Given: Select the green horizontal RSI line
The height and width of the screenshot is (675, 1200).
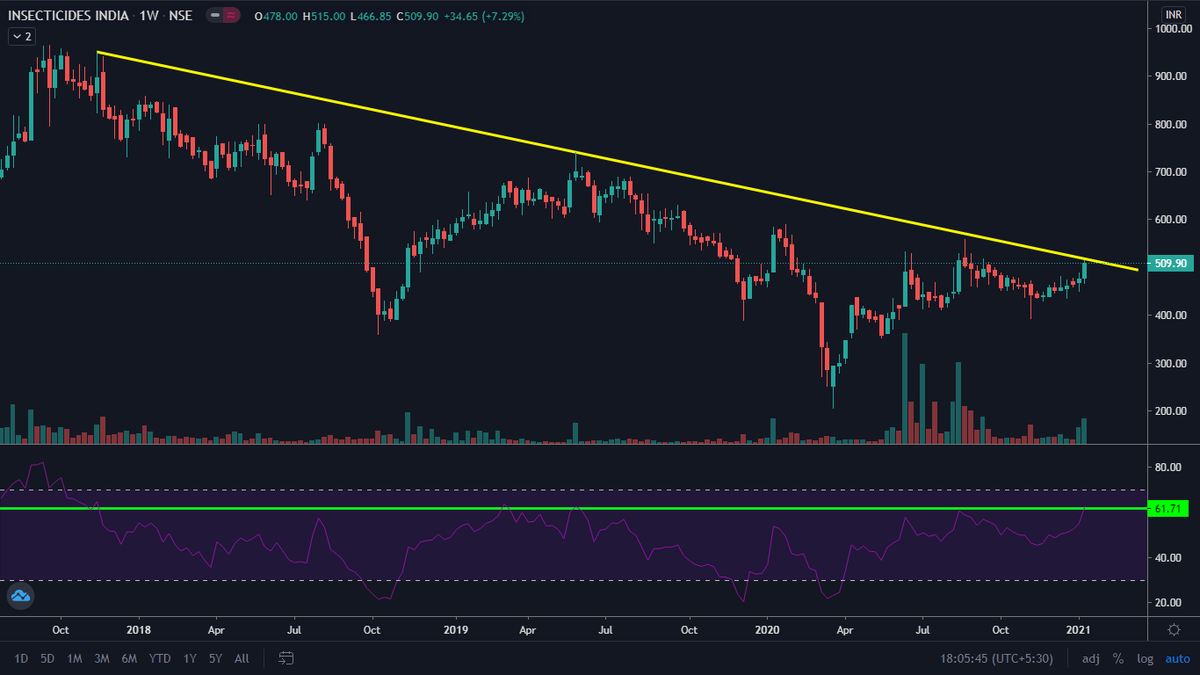Looking at the screenshot, I should 572,508.
